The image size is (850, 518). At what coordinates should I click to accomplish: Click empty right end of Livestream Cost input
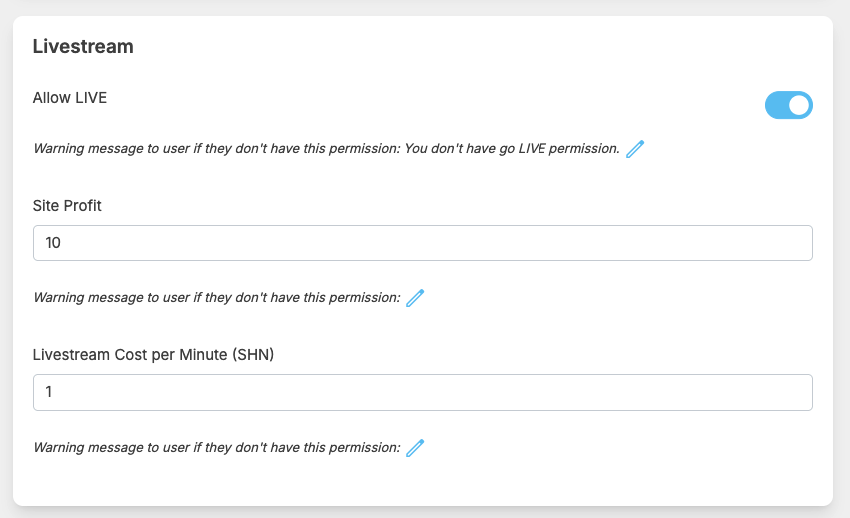[759, 392]
